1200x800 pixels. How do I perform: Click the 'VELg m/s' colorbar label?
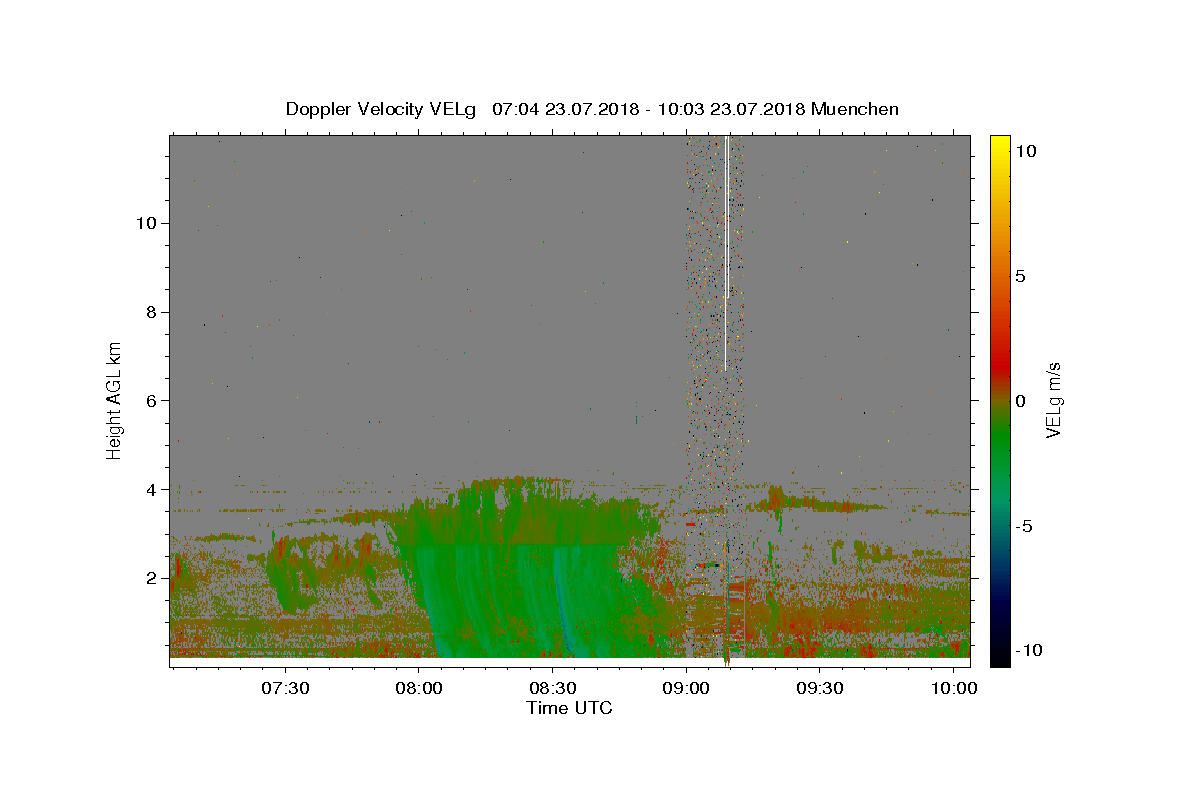[x=1053, y=400]
